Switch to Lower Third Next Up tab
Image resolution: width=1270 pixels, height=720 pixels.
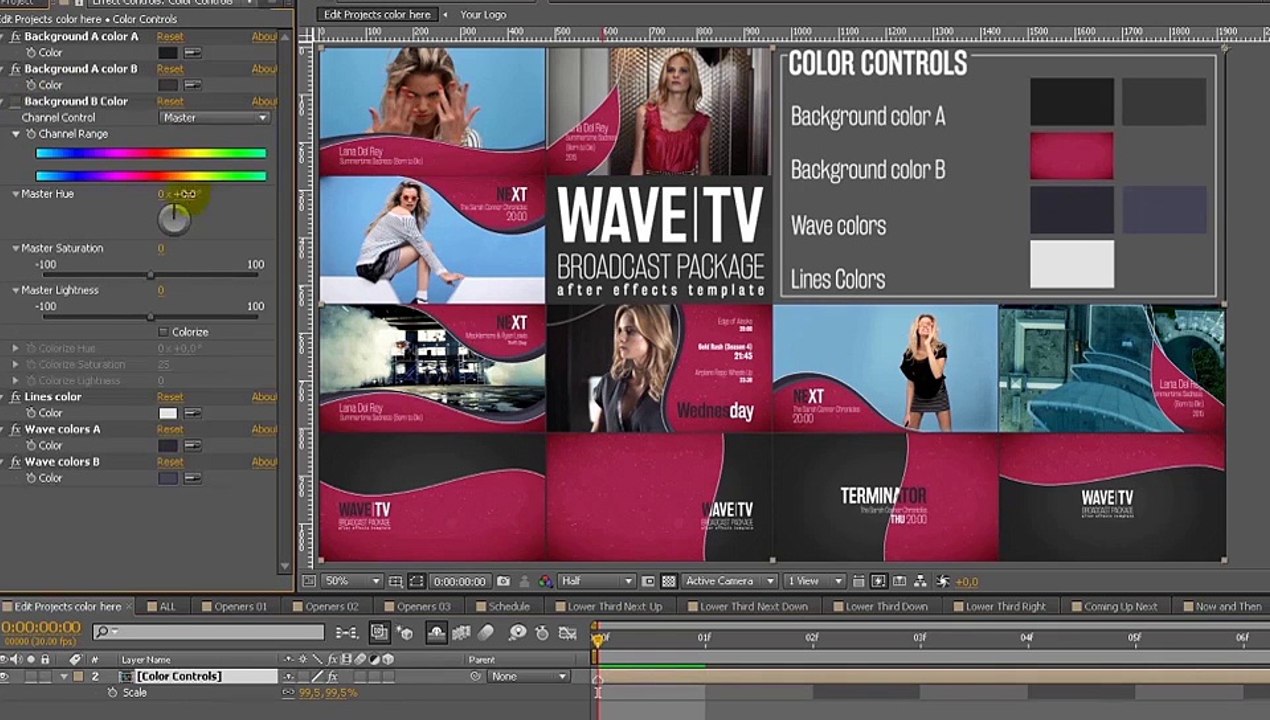pos(608,607)
